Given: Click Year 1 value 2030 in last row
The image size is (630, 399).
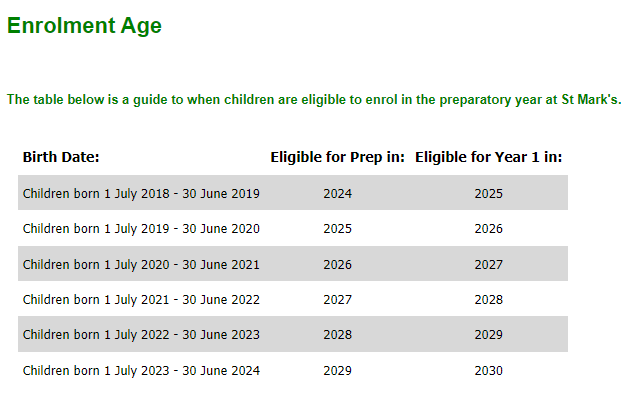Looking at the screenshot, I should coord(489,370).
